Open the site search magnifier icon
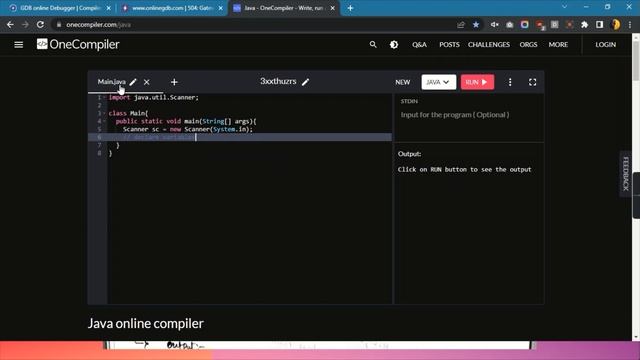This screenshot has height=360, width=640. [x=373, y=44]
